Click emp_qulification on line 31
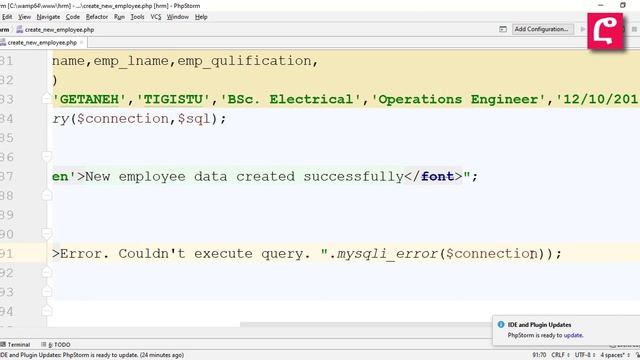The width and height of the screenshot is (640, 360). click(244, 61)
